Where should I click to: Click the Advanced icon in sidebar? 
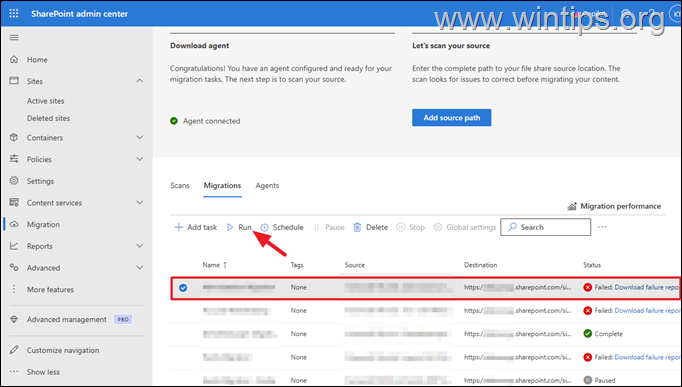coord(14,267)
